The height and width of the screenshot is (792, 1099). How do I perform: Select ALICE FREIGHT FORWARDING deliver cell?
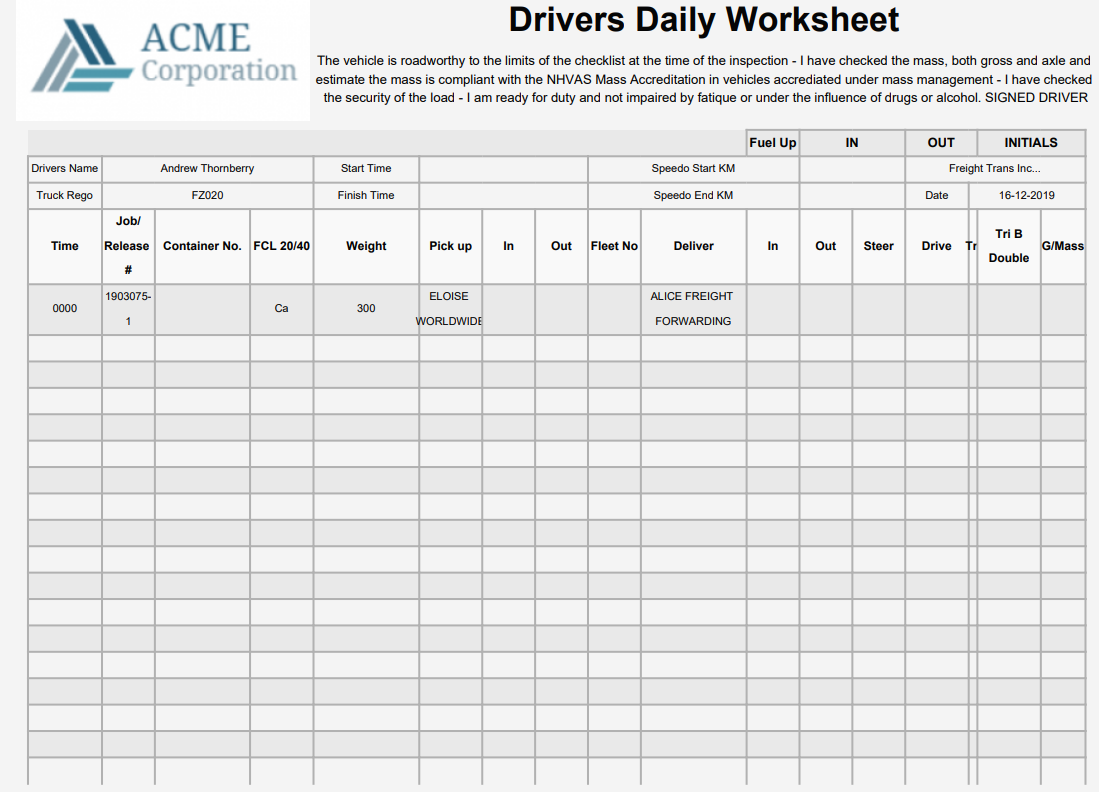[693, 308]
